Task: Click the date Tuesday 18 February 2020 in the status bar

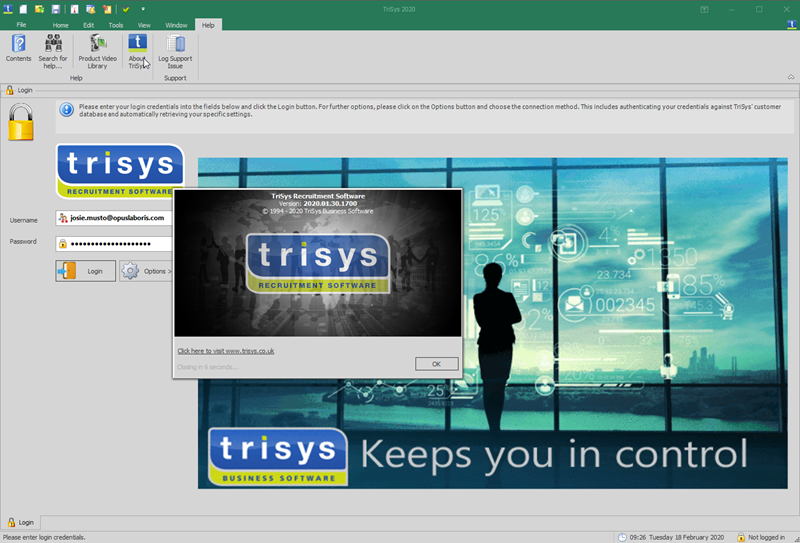Action: pos(686,537)
